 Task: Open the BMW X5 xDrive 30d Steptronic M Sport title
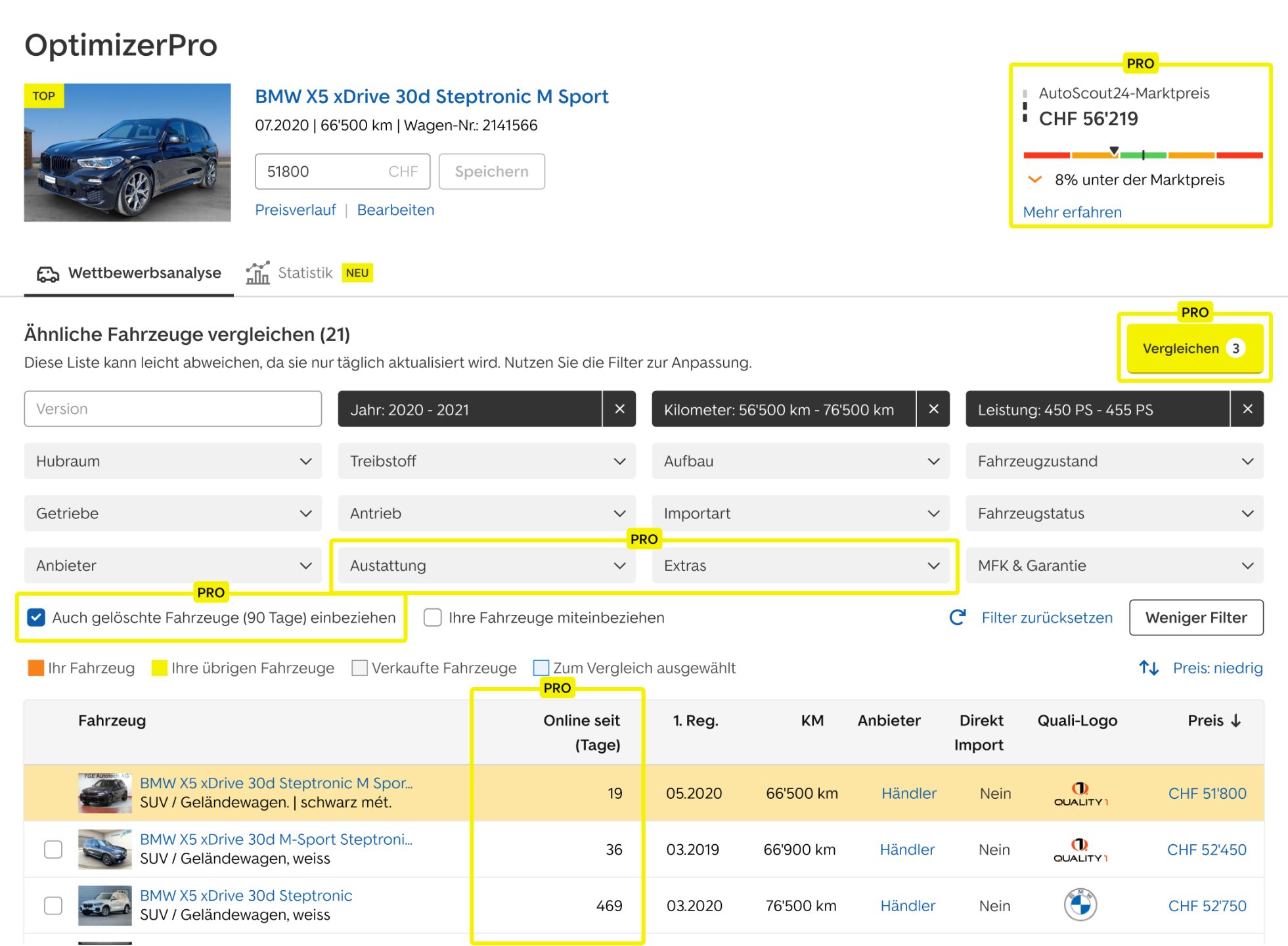coord(432,97)
